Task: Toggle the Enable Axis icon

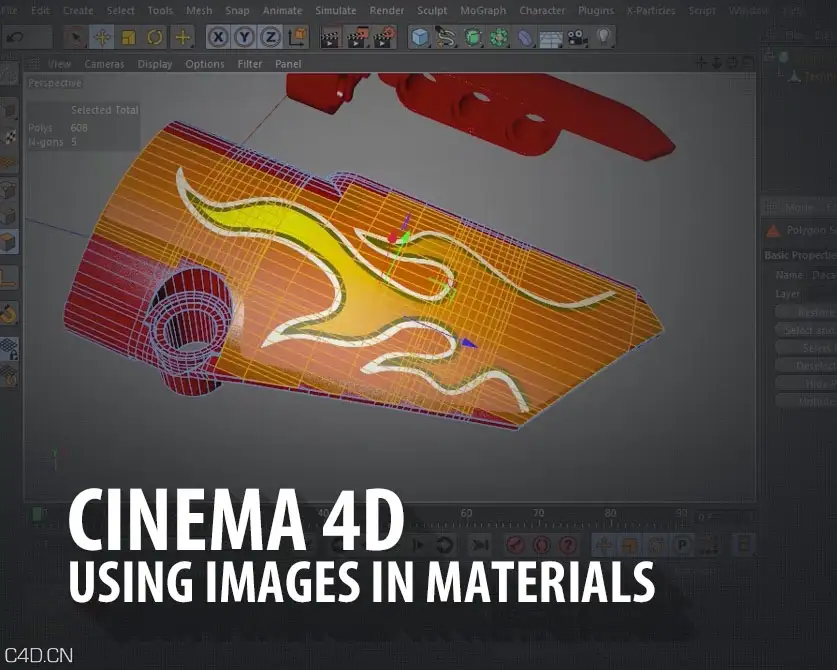Action: click(9, 278)
